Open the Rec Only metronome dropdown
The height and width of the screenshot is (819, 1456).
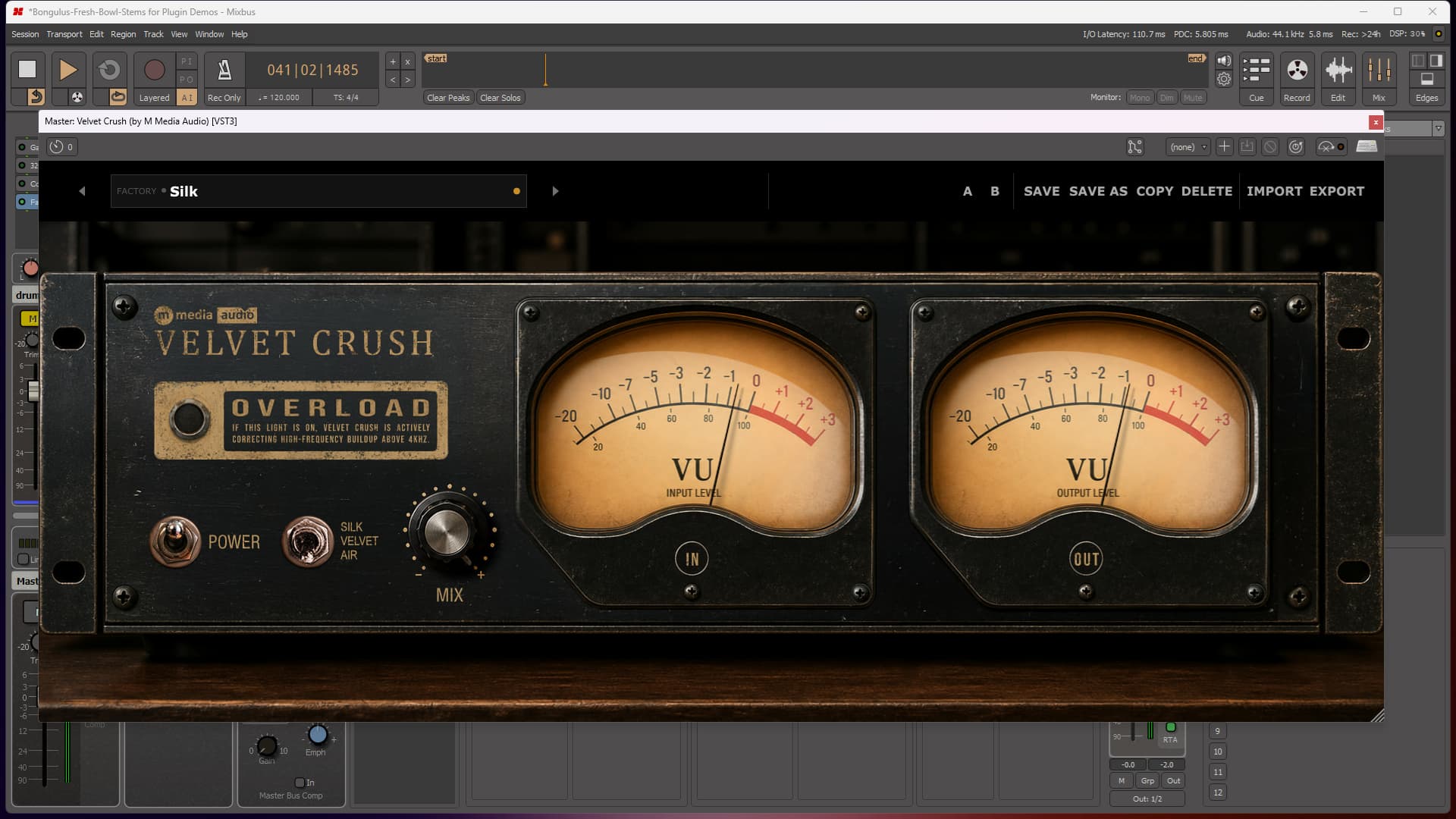pyautogui.click(x=224, y=98)
